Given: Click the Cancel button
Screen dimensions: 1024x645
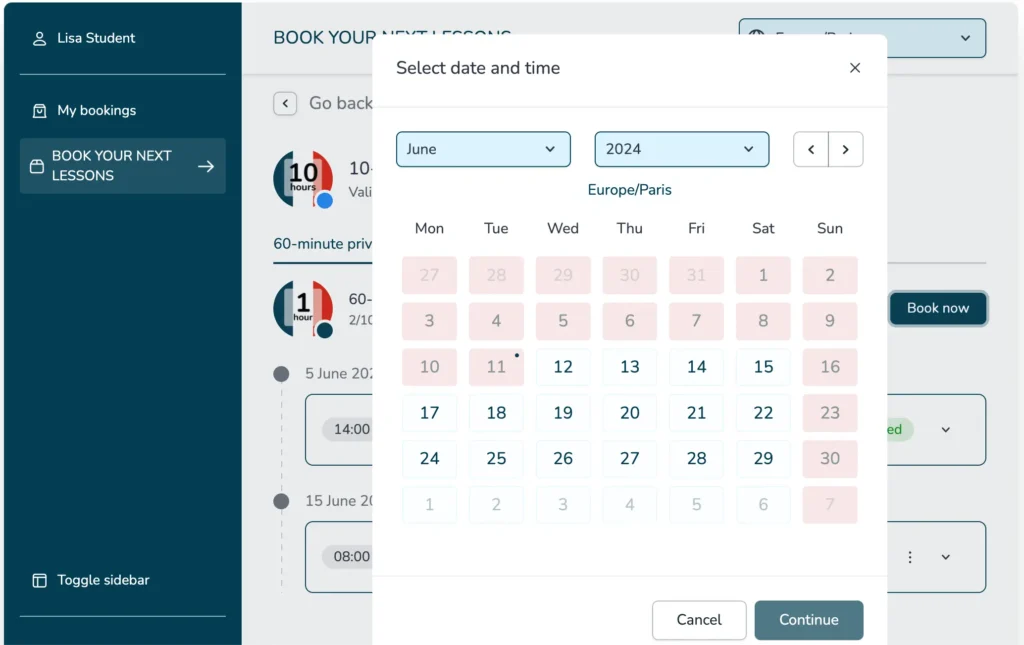Looking at the screenshot, I should (699, 620).
